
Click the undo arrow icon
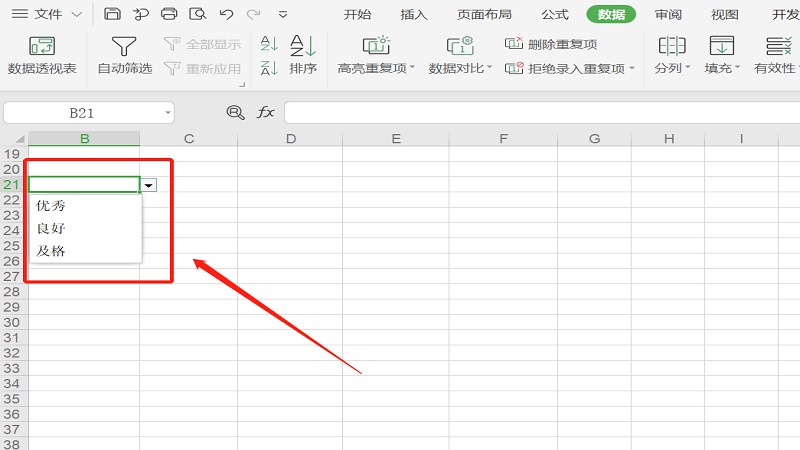tap(226, 14)
